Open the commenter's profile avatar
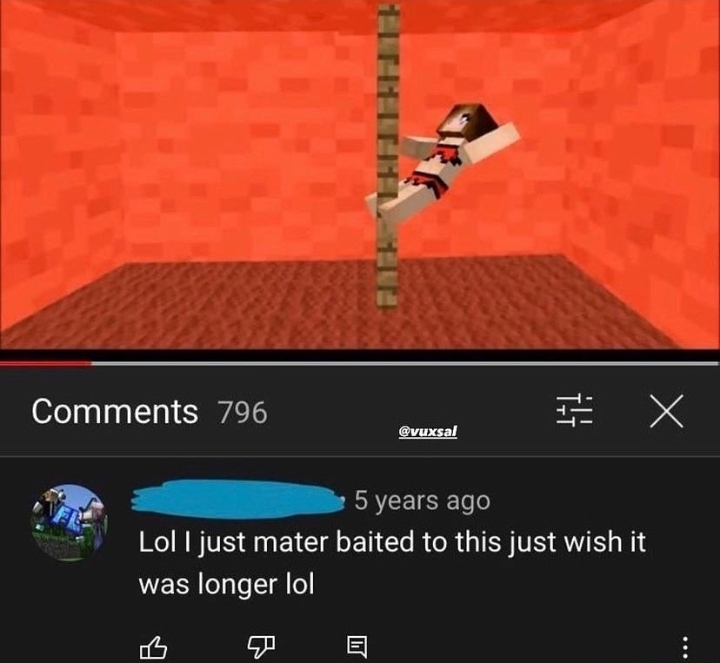This screenshot has width=720, height=663. [x=69, y=523]
